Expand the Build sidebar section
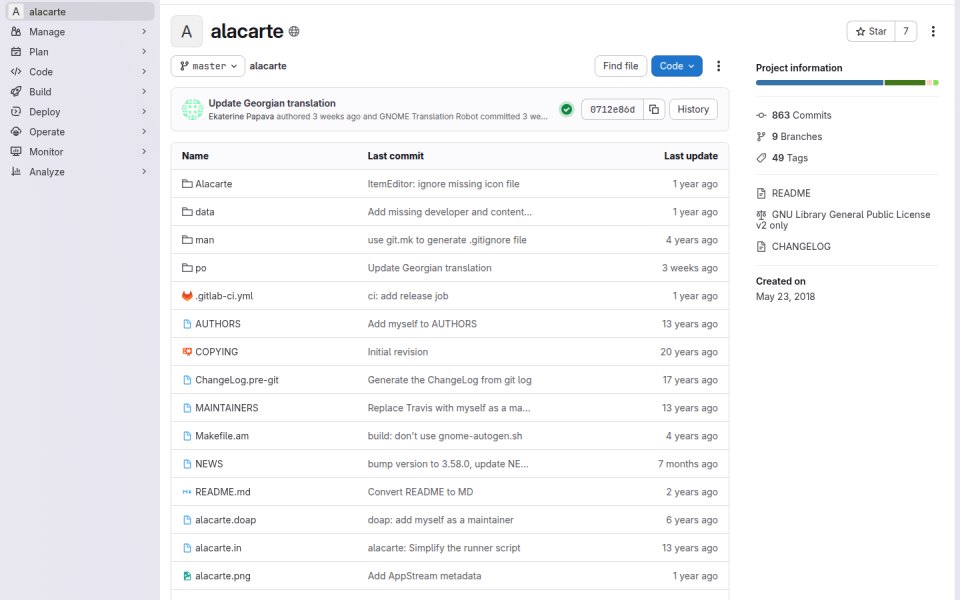960x600 pixels. 80,92
